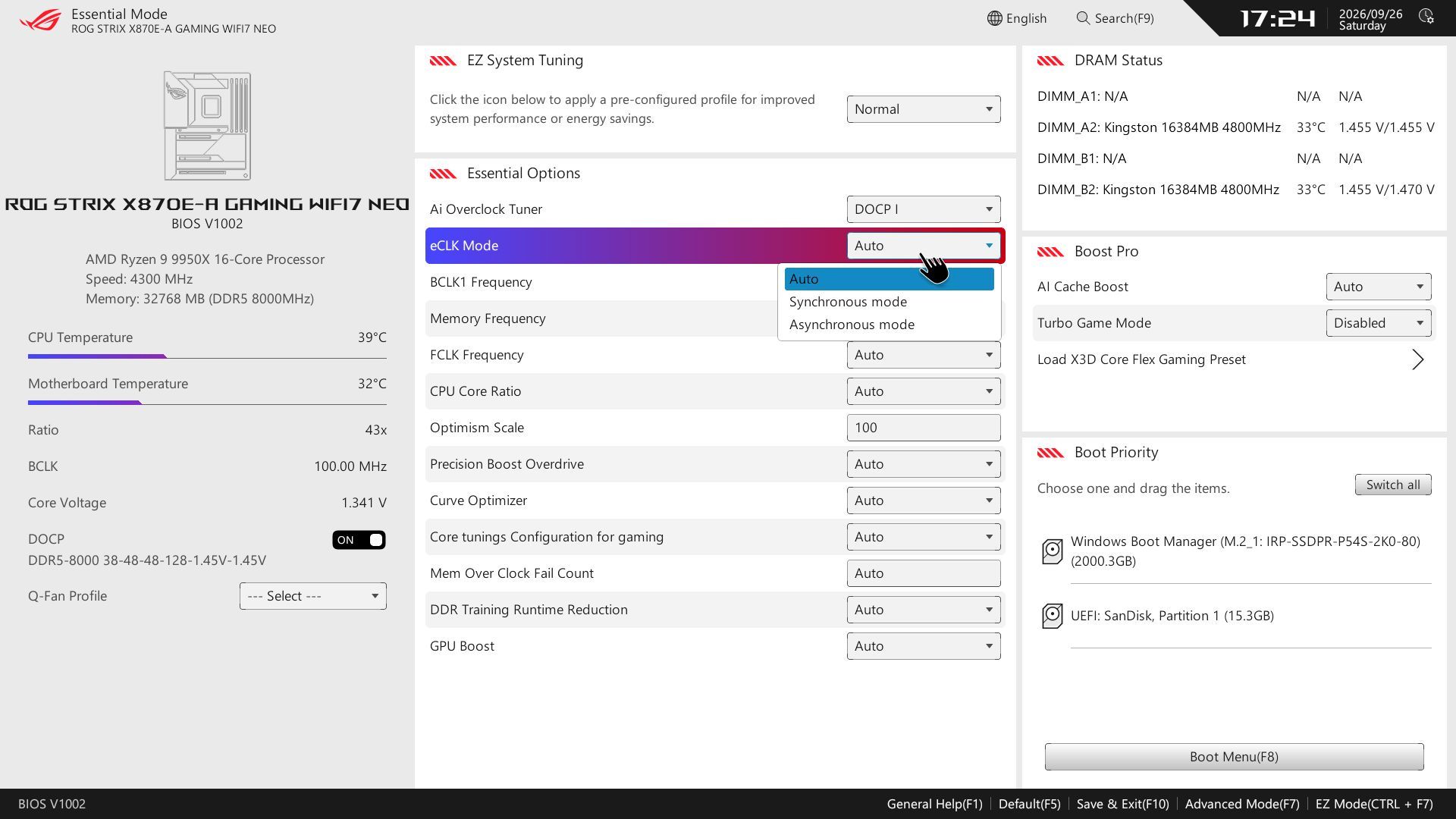
Task: Open Core tunings Configuration for gaming dropdown
Action: pyautogui.click(x=924, y=537)
